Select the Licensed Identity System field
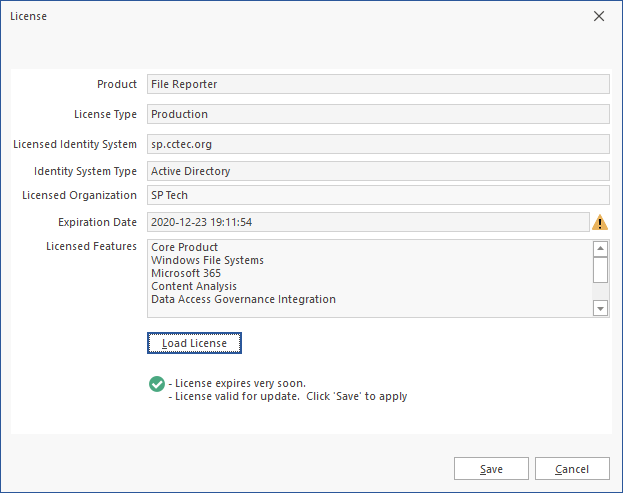The width and height of the screenshot is (623, 493). (378, 144)
